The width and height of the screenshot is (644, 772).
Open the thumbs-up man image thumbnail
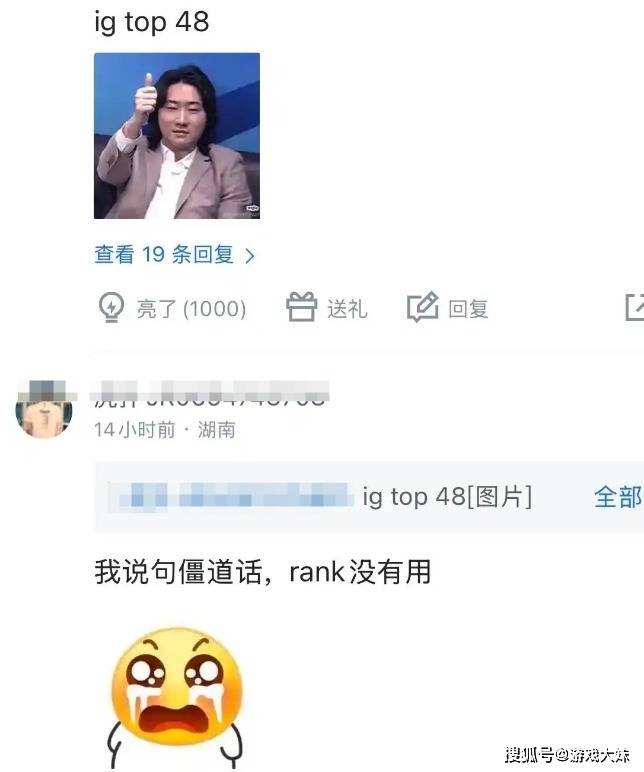pyautogui.click(x=177, y=135)
